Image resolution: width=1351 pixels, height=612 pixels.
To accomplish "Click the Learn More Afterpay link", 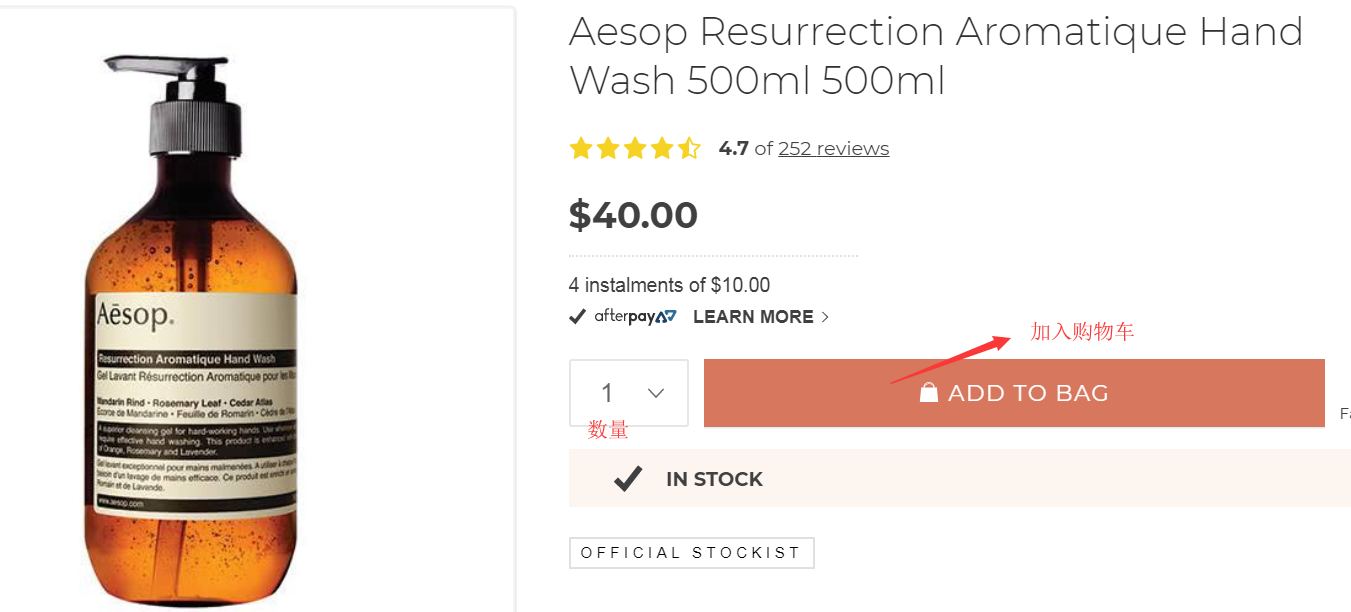I will coord(753,317).
